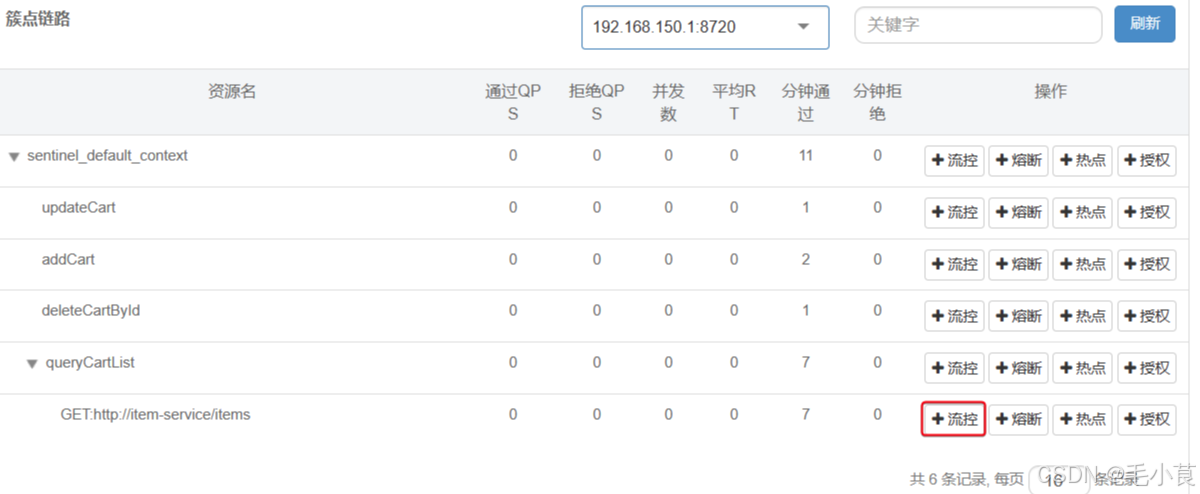Collapse the queryCartList tree node
Screen dimensions: 1200x494
[x=32, y=364]
